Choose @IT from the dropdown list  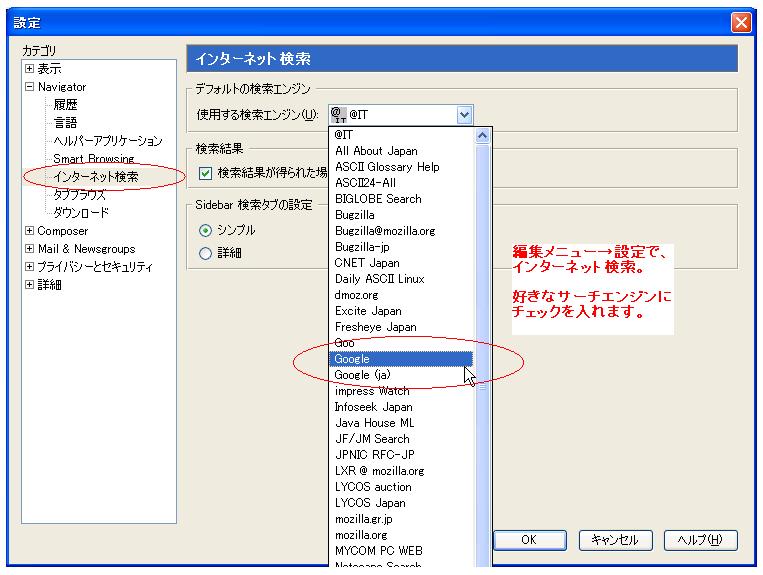[x=401, y=135]
